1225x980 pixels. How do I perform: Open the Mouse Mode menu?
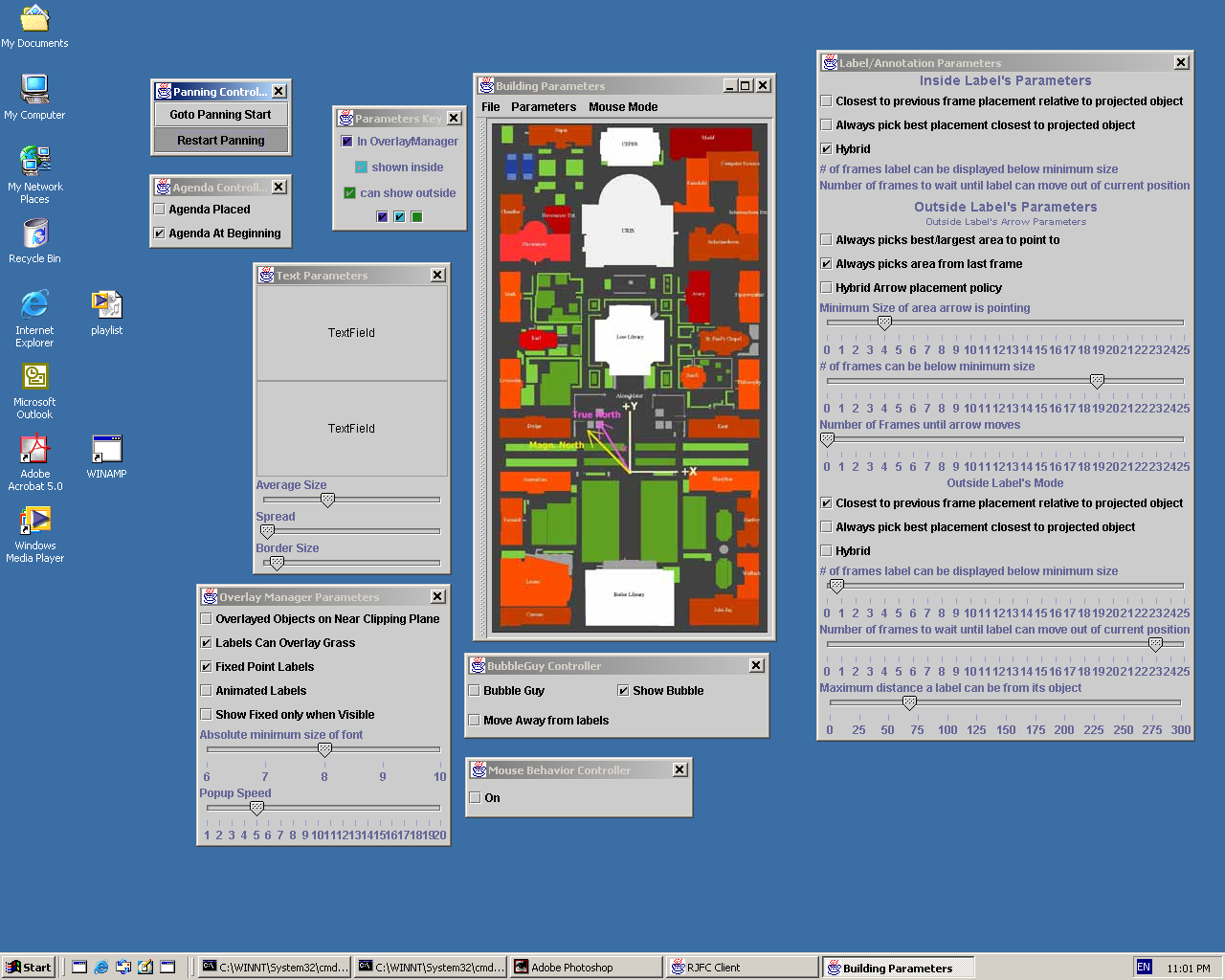[623, 106]
